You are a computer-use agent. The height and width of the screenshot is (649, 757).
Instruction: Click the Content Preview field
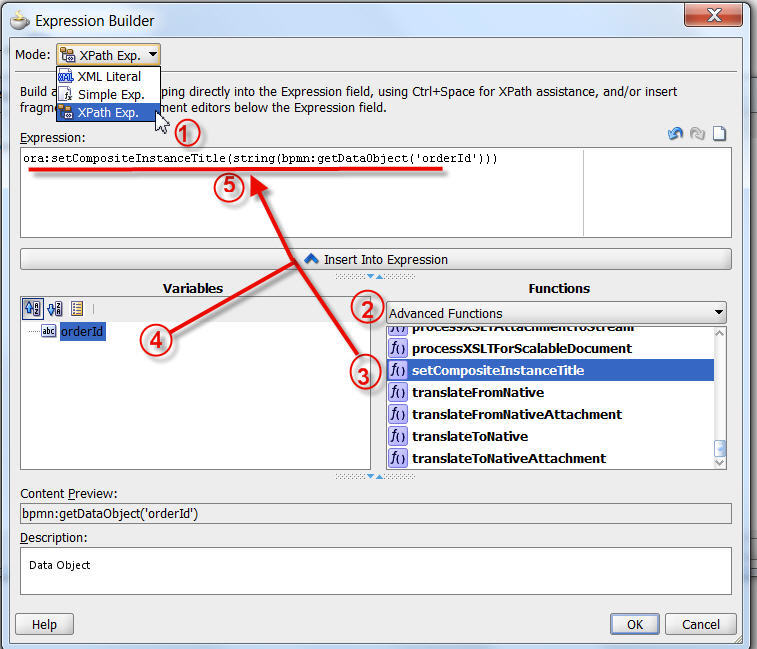(376, 513)
